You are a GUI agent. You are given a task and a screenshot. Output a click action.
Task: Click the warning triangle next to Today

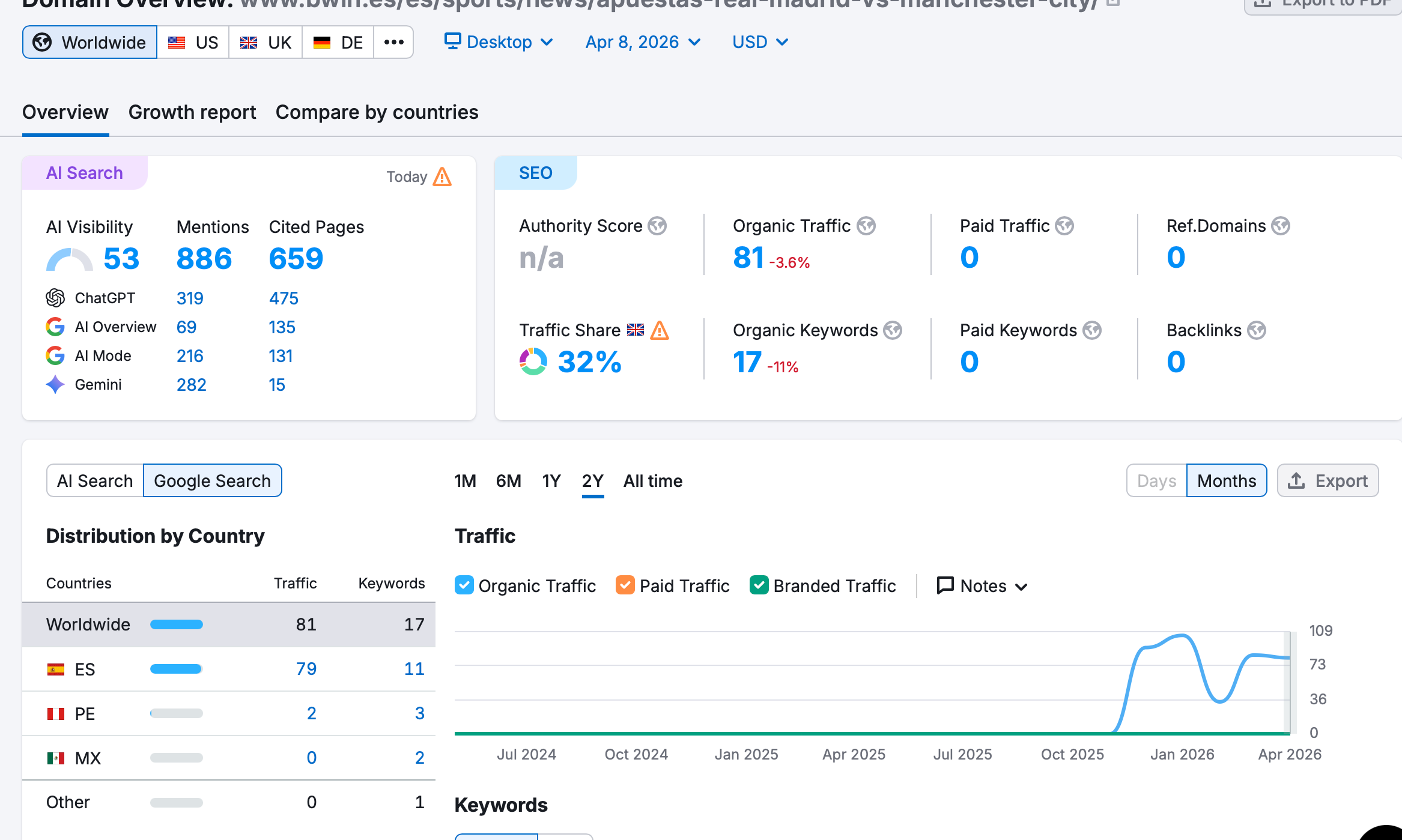[x=442, y=177]
